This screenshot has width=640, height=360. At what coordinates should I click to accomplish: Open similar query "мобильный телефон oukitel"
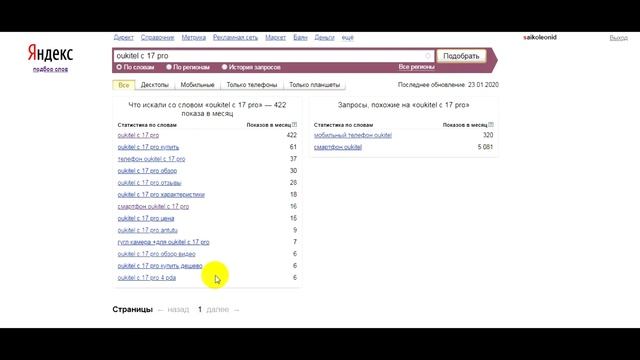coord(353,135)
